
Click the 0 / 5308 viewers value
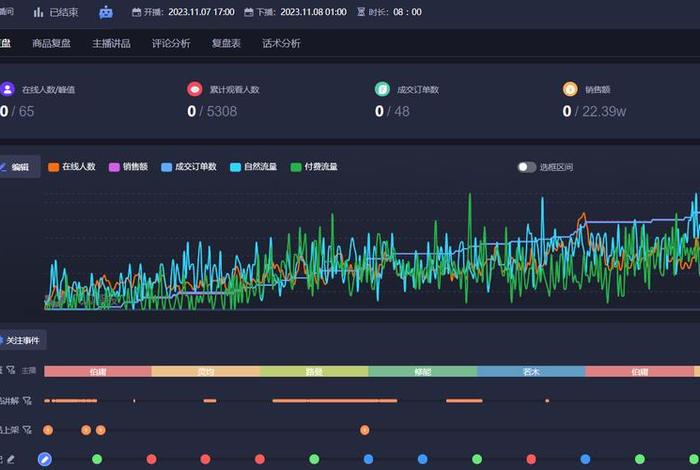[212, 111]
